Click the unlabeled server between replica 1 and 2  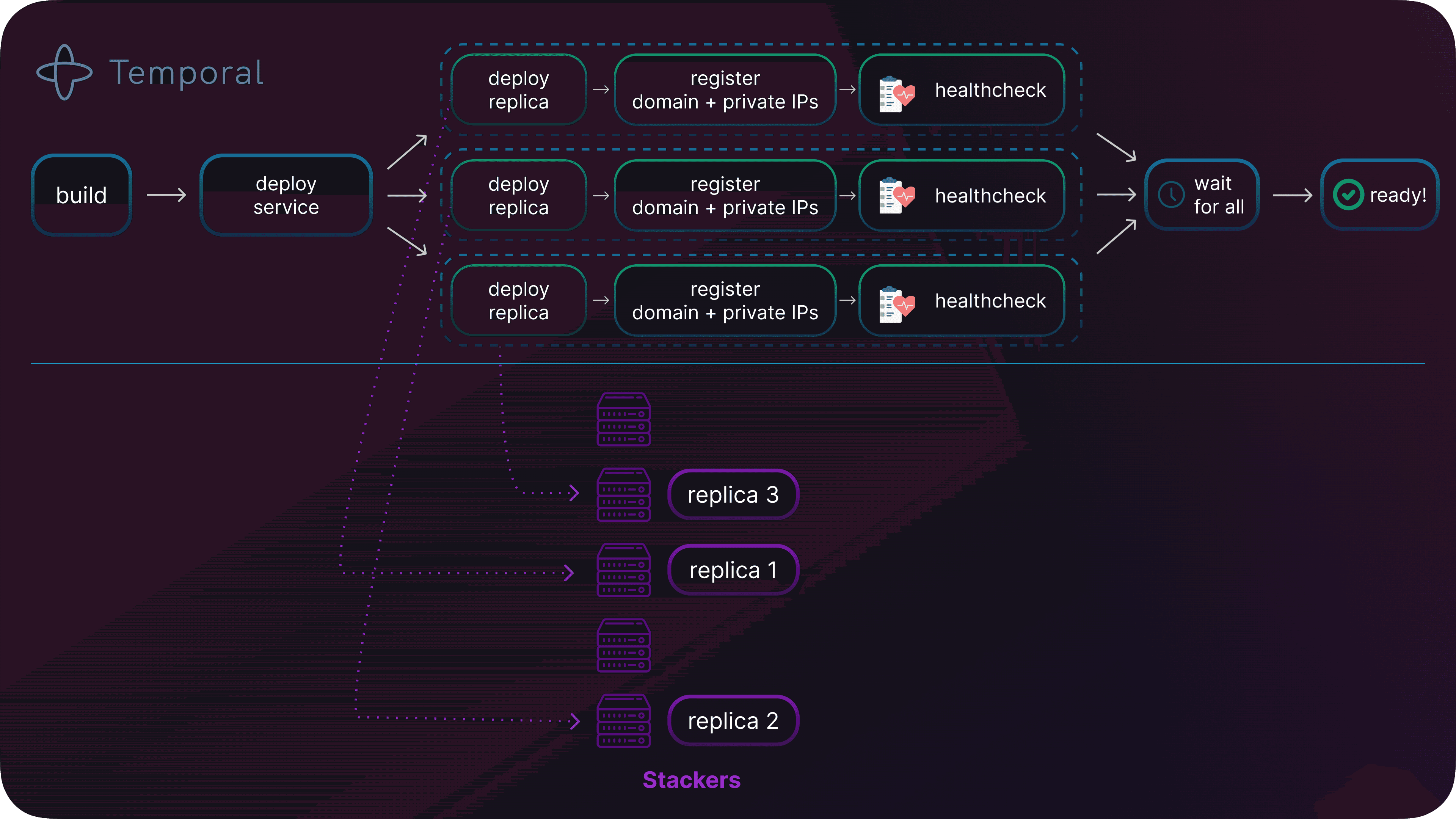(x=623, y=645)
